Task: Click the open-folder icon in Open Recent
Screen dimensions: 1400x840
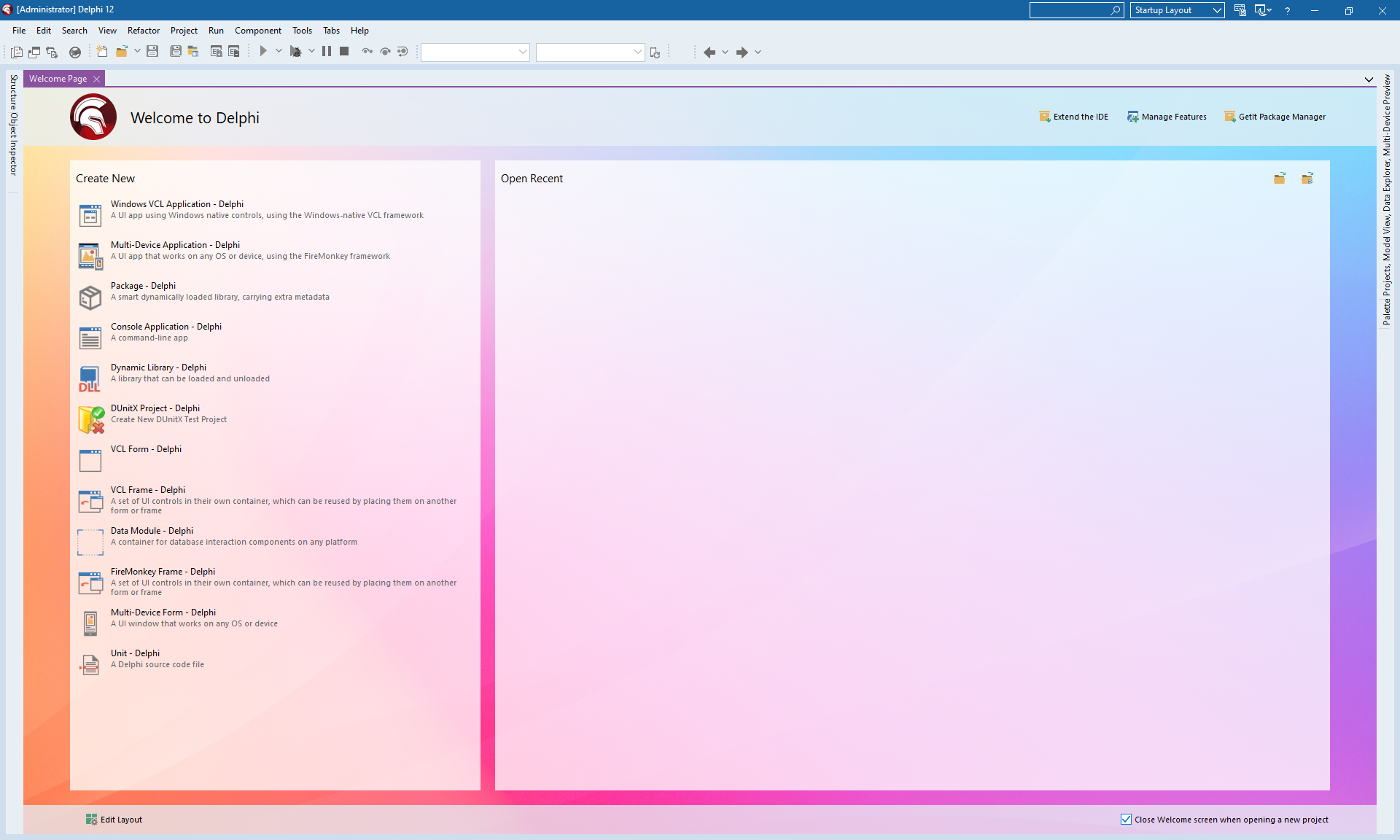Action: (x=1280, y=179)
